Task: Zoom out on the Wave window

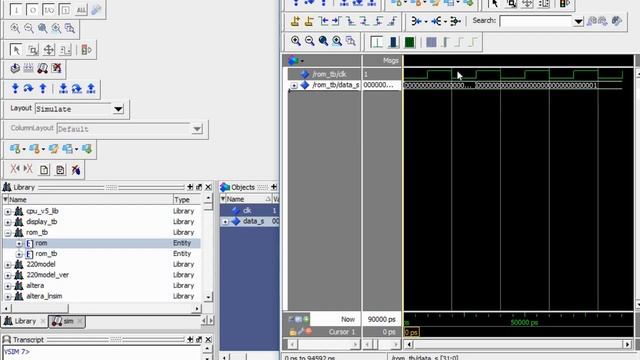Action: pyautogui.click(x=309, y=41)
